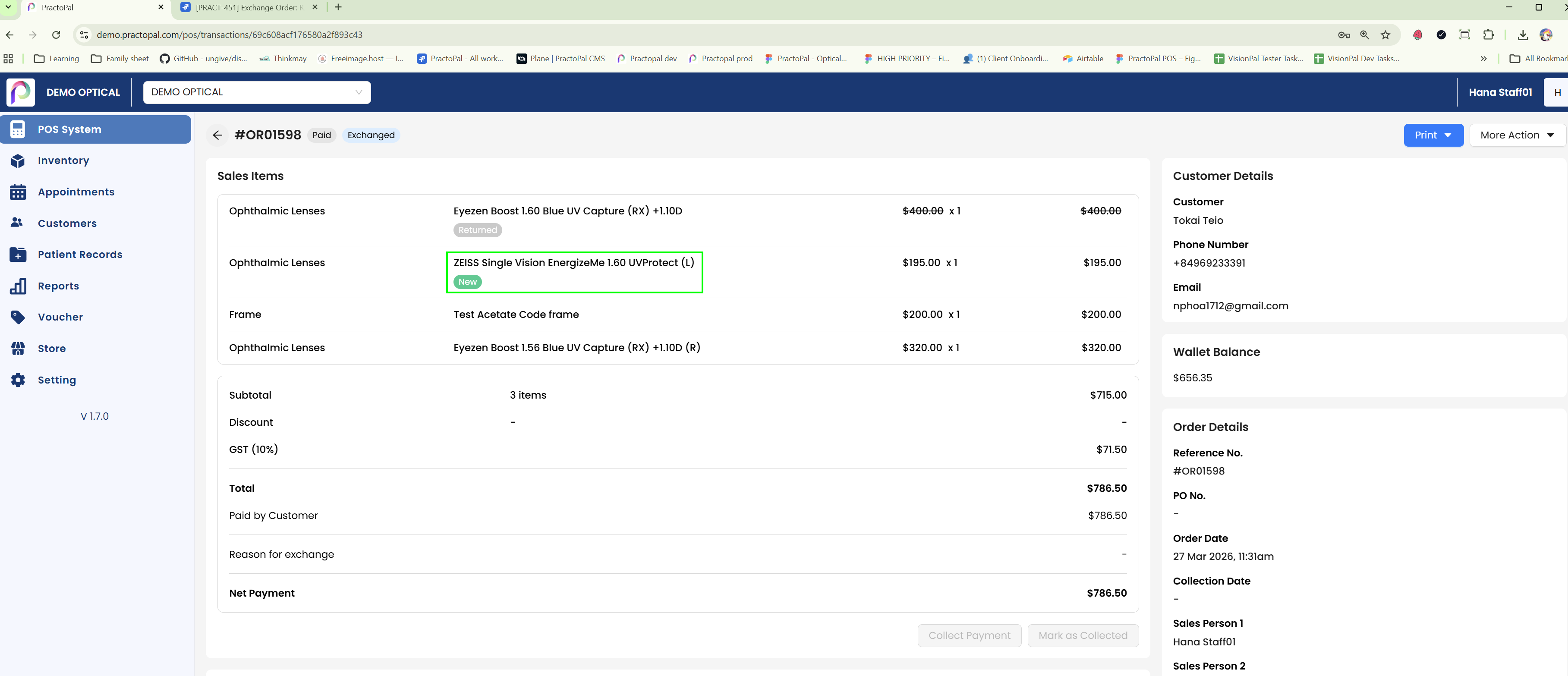Viewport: 1568px width, 676px height.
Task: Expand the DEMO OPTICAL store dropdown
Action: click(x=256, y=92)
